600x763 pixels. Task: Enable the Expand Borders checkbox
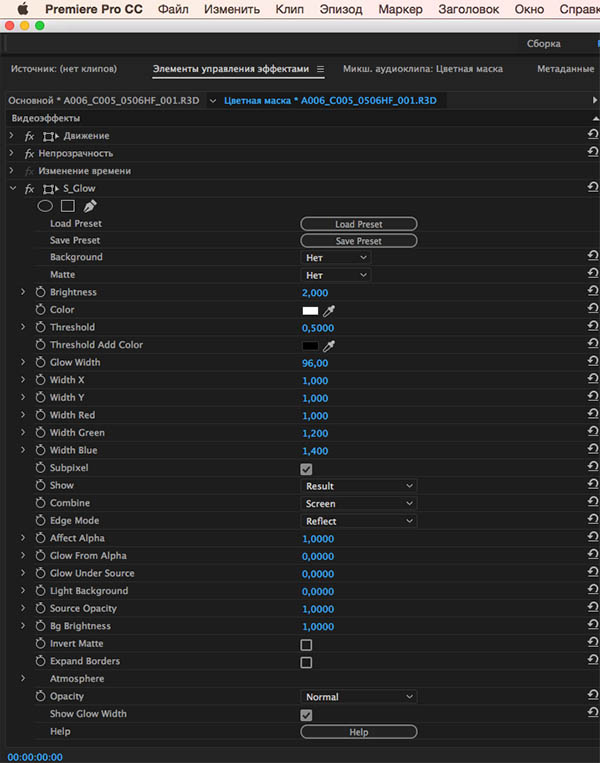click(x=306, y=662)
